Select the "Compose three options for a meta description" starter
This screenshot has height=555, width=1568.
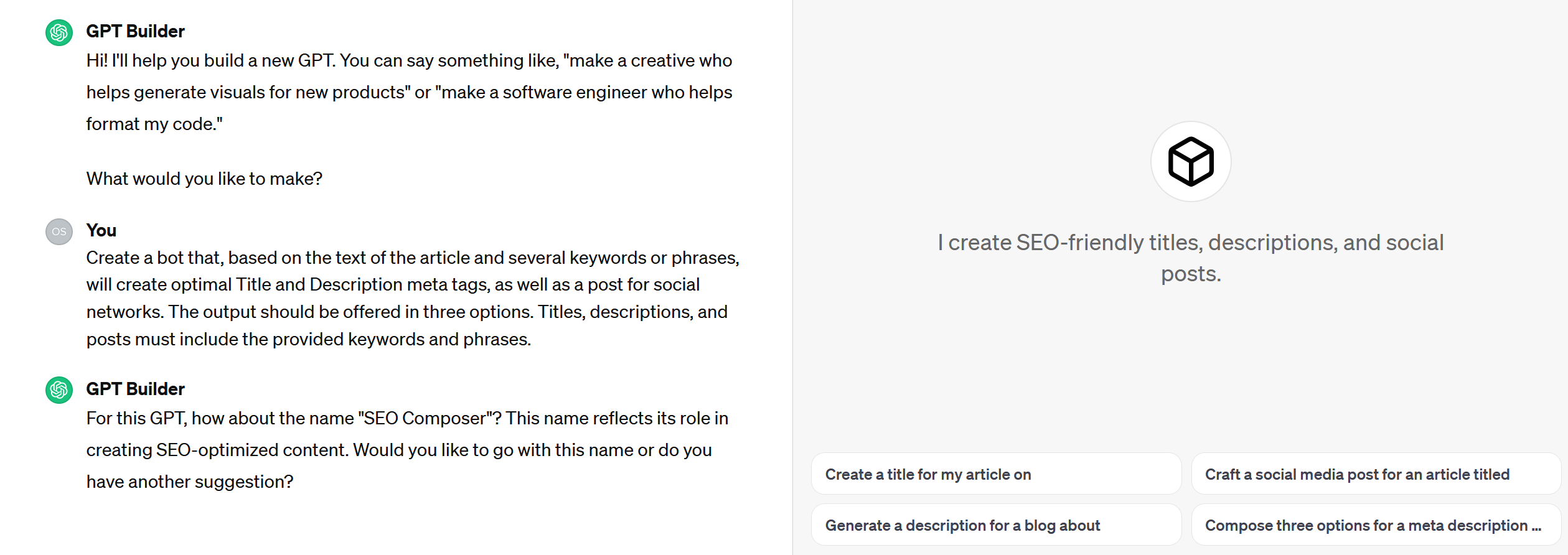(1376, 525)
